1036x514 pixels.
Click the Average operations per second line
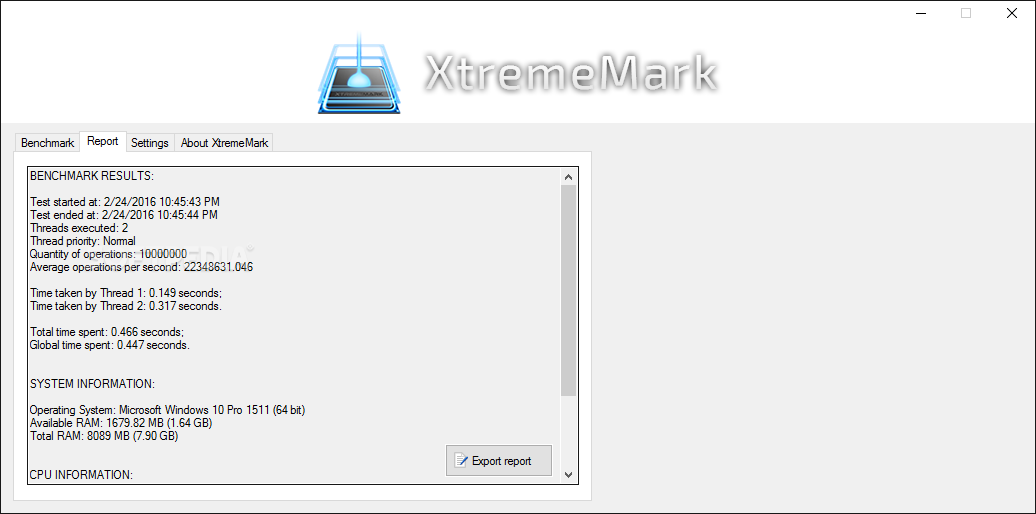[x=141, y=267]
